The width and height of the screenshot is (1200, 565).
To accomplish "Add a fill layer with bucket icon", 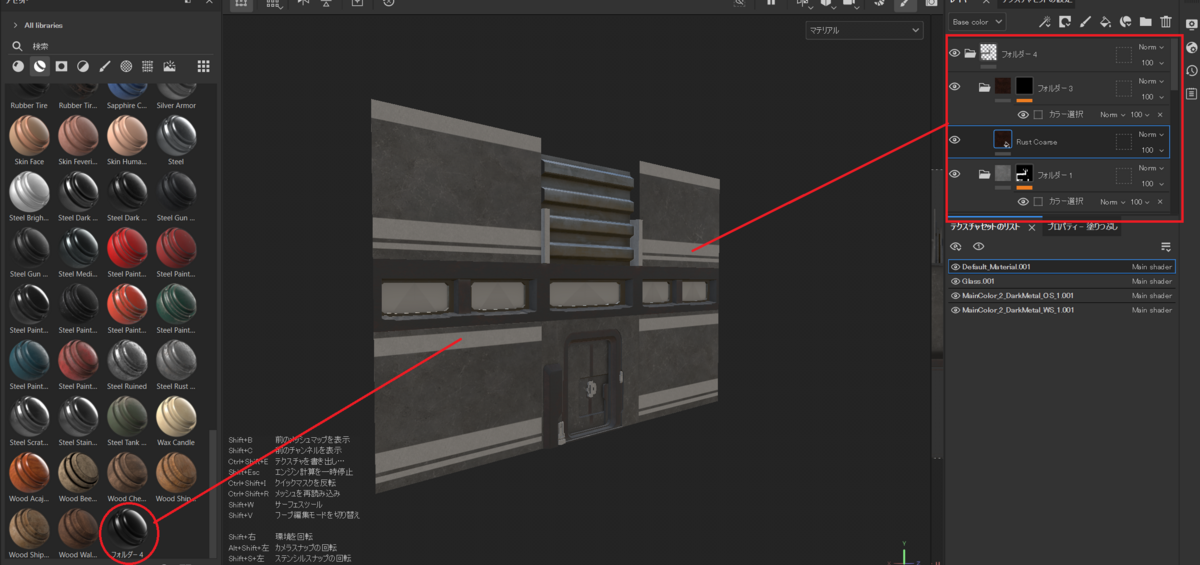I will pos(1105,21).
